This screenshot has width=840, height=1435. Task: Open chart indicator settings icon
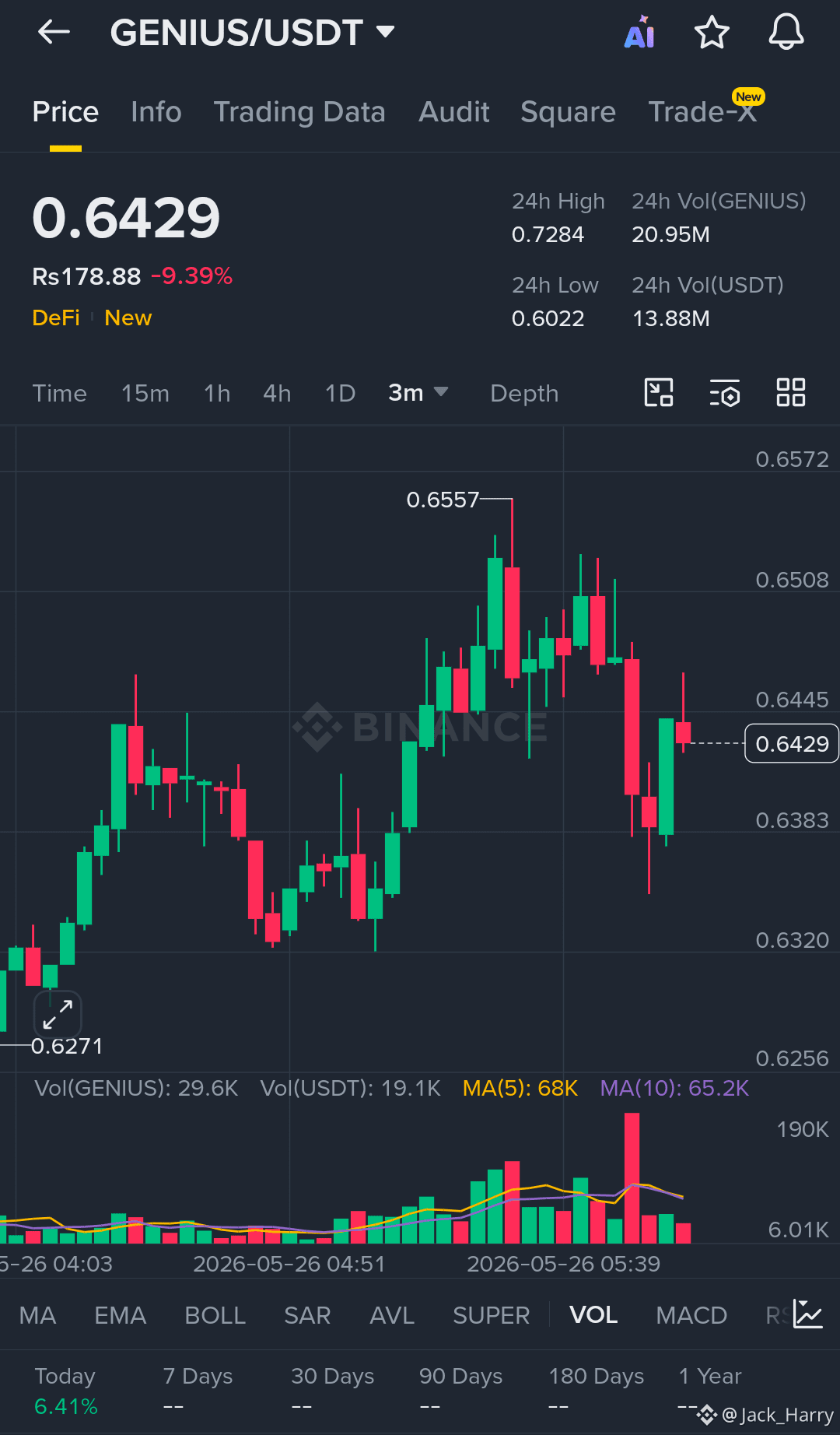point(725,393)
